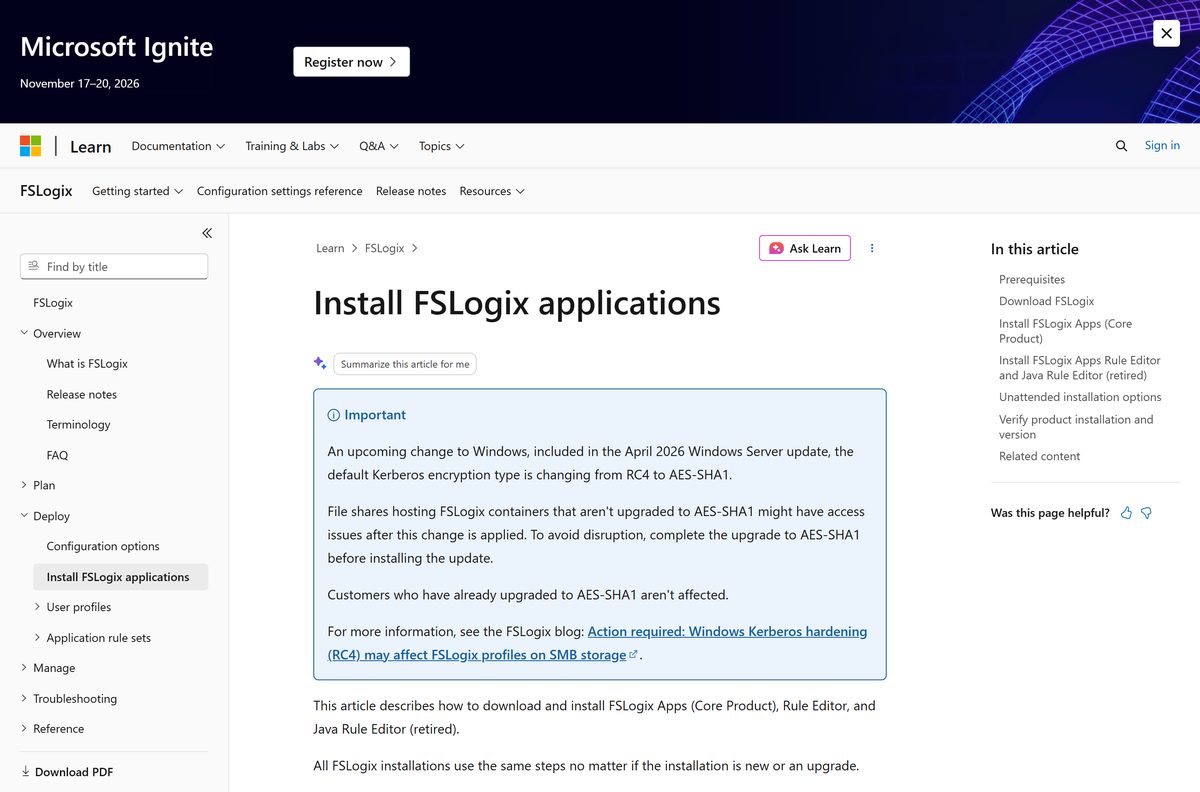1200x792 pixels.
Task: Expand the Manage tree section
Action: (24, 667)
